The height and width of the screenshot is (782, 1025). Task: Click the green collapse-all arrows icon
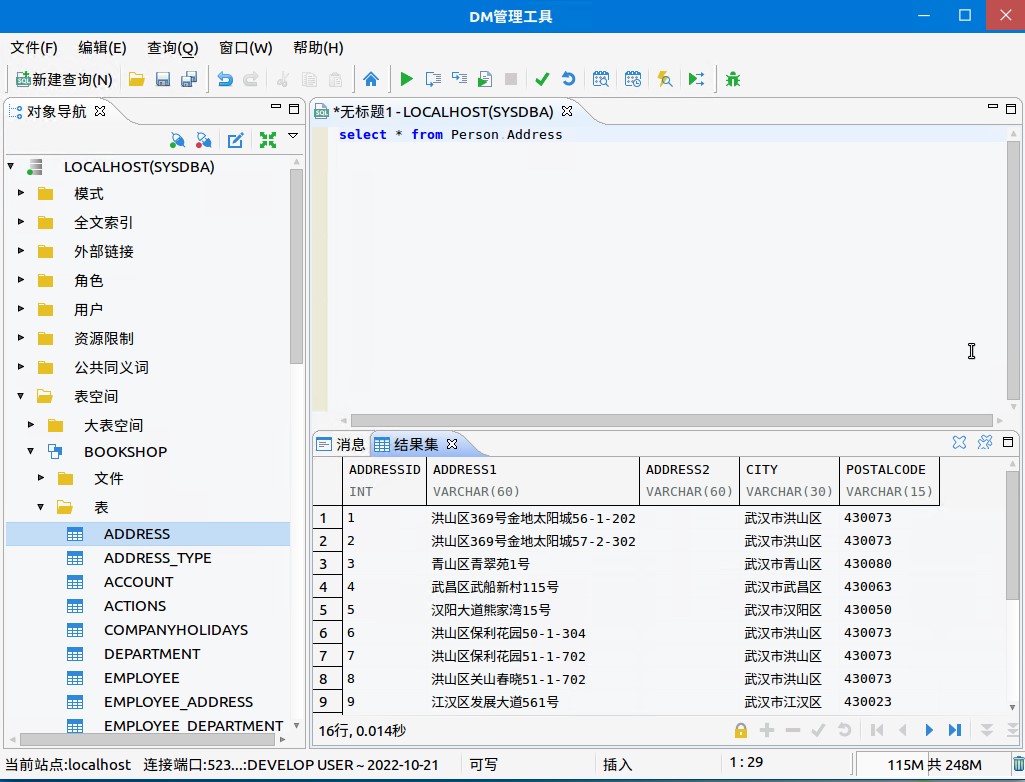(268, 140)
